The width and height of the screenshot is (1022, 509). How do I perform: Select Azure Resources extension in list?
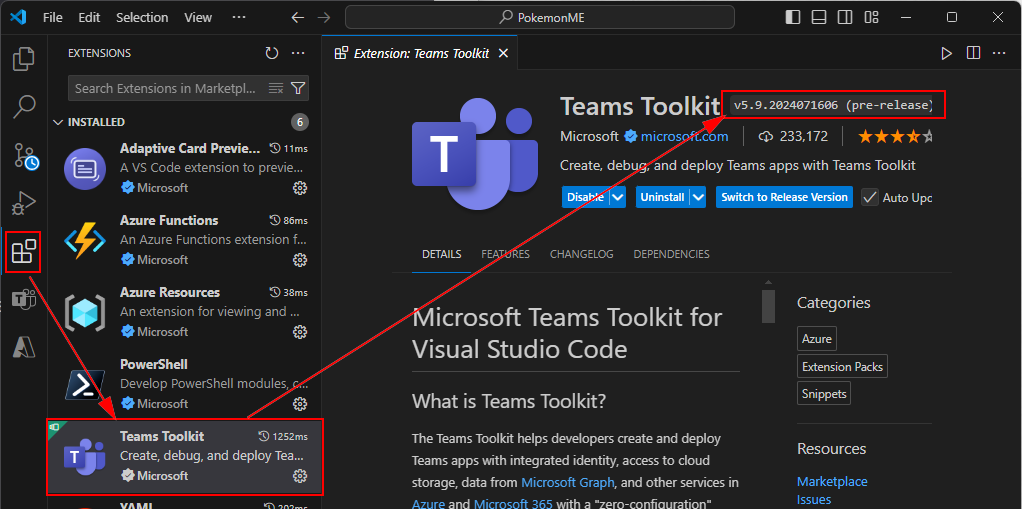pos(185,312)
